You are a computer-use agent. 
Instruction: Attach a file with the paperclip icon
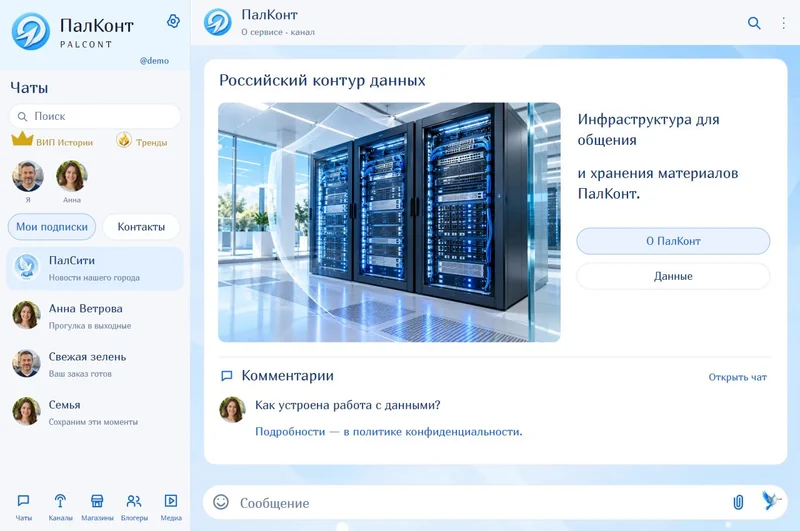point(738,502)
